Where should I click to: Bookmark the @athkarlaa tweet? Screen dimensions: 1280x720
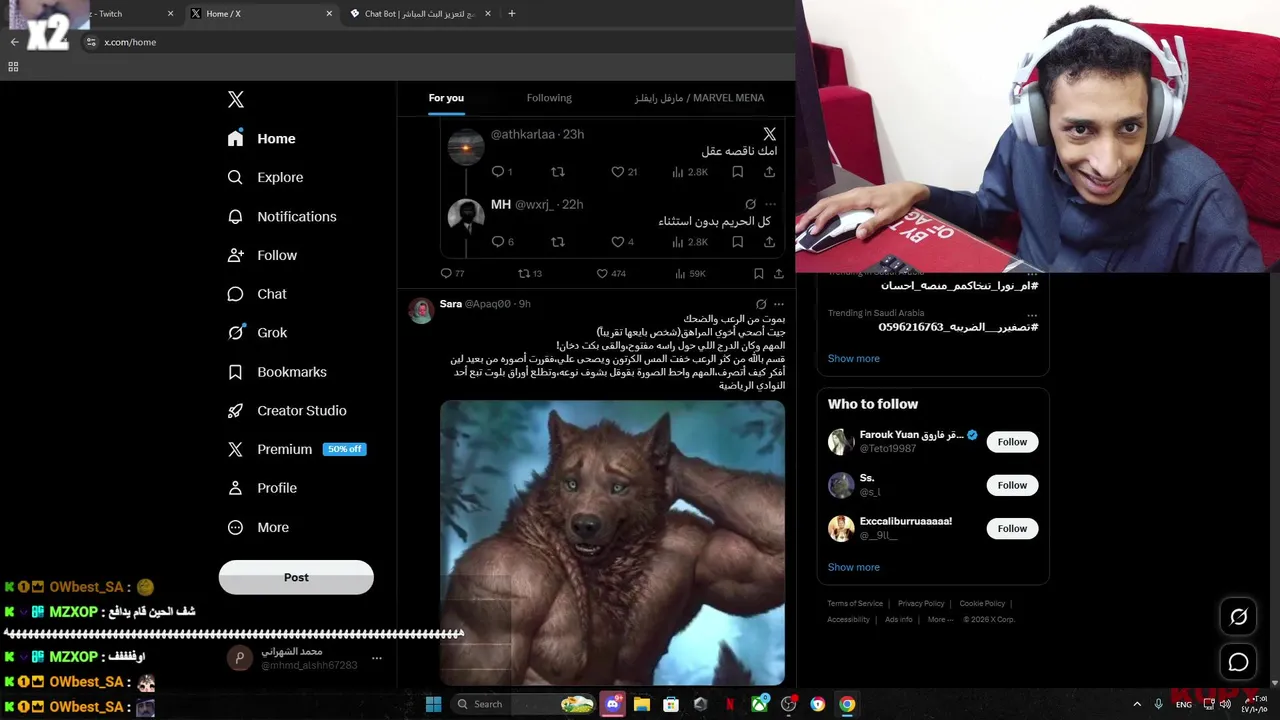coord(737,172)
